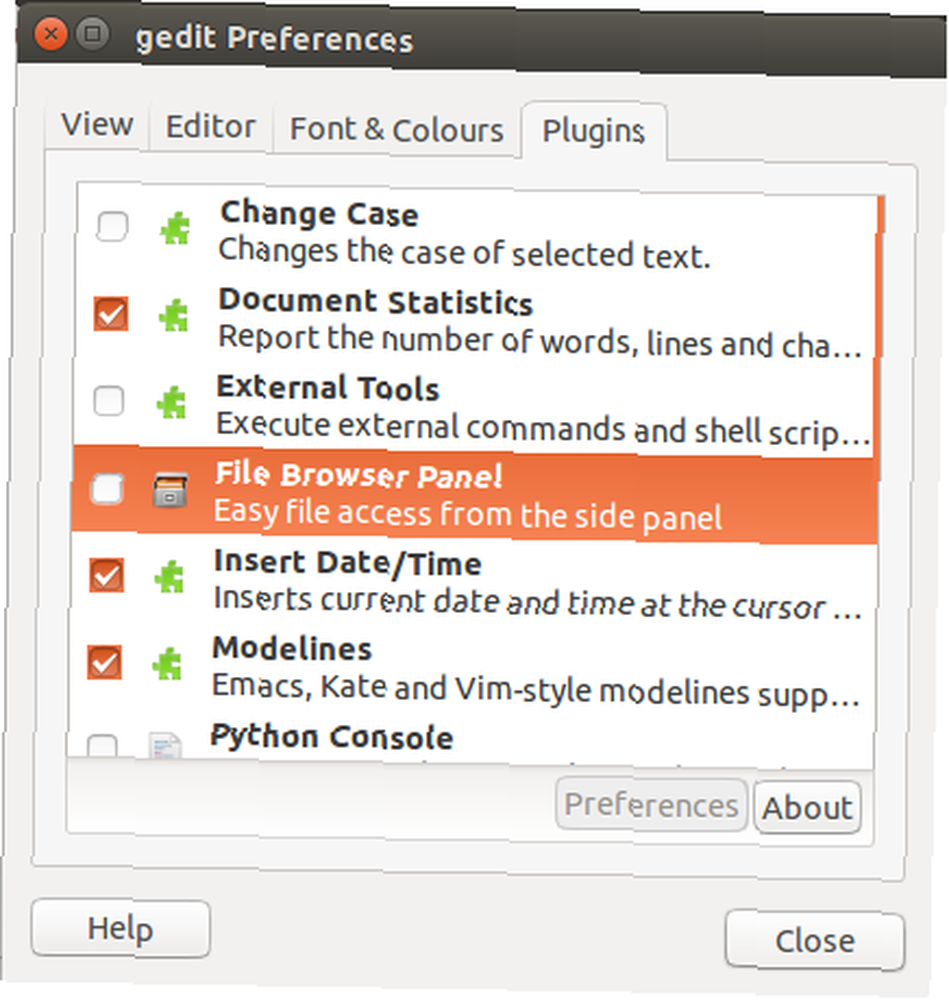Click the Modelines plugin puzzle icon
The width and height of the screenshot is (949, 1000).
[167, 664]
